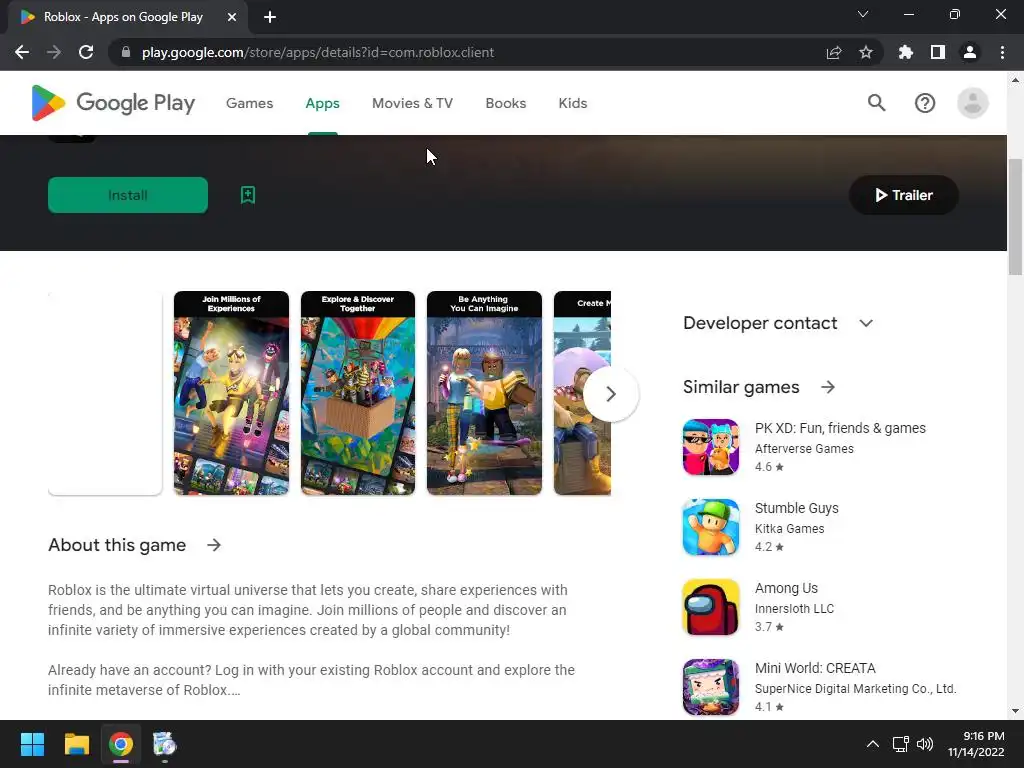Open Similar games list with the arrow

828,387
